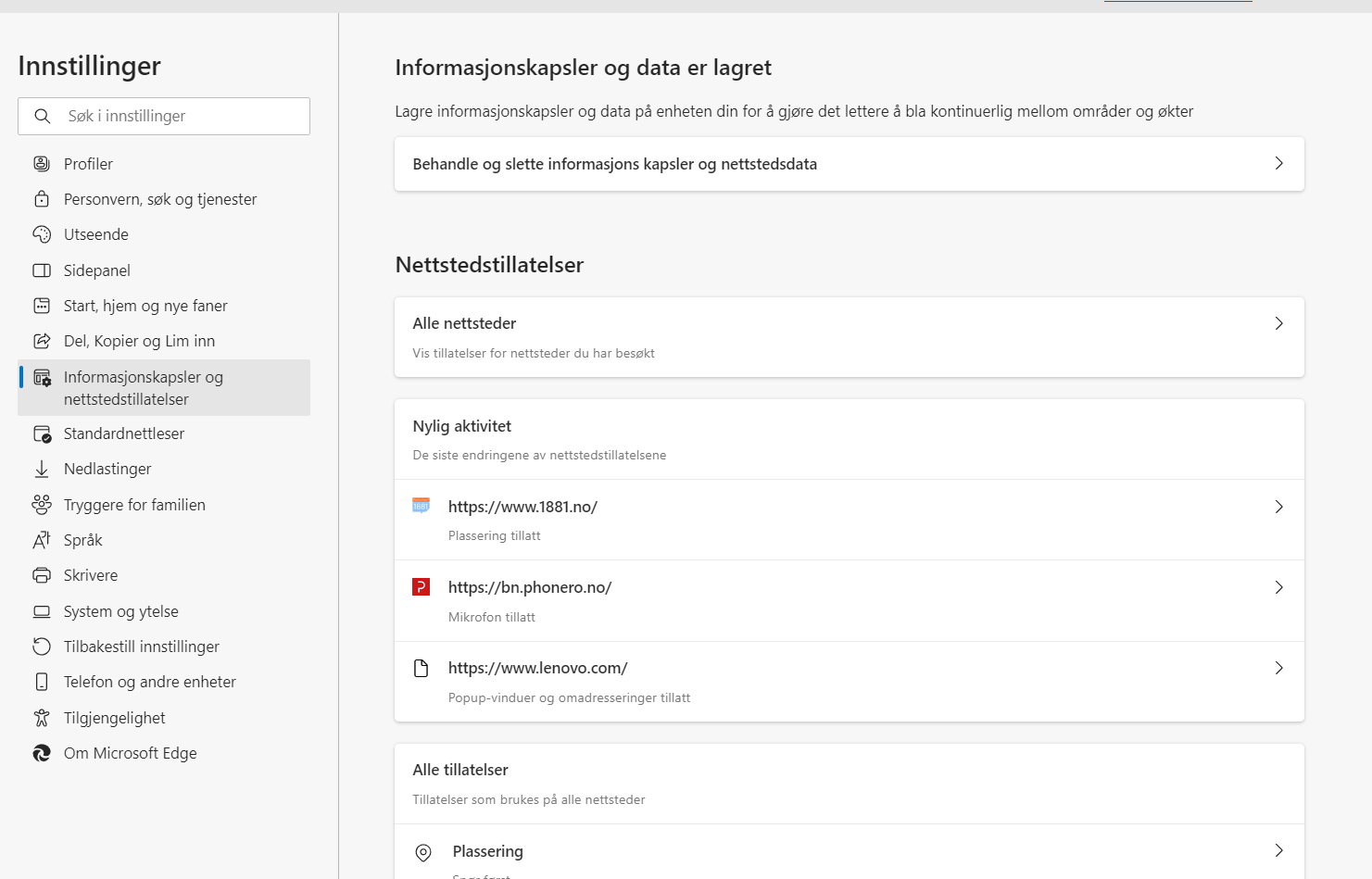Open Start, hjem og nye faner settings
This screenshot has height=879, width=1372.
145,306
